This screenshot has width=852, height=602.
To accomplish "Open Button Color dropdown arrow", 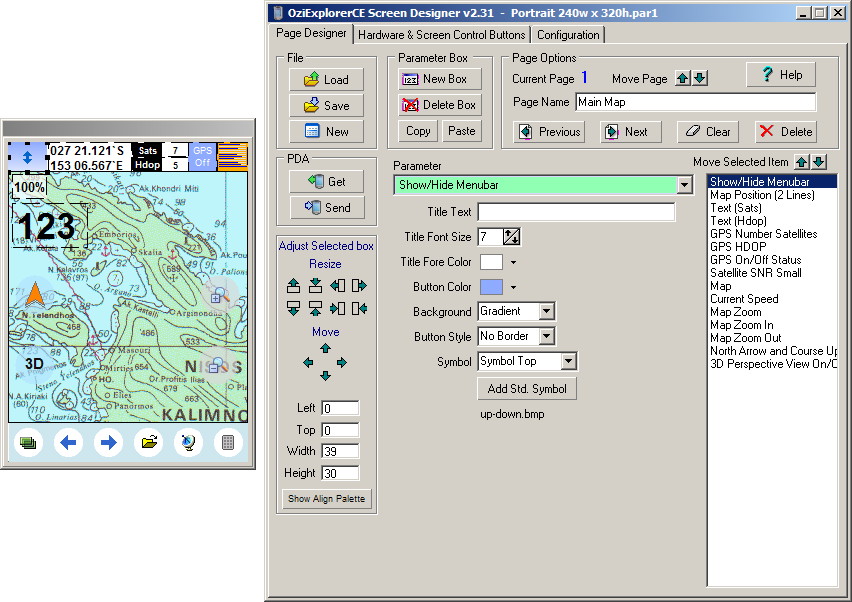I will point(513,287).
